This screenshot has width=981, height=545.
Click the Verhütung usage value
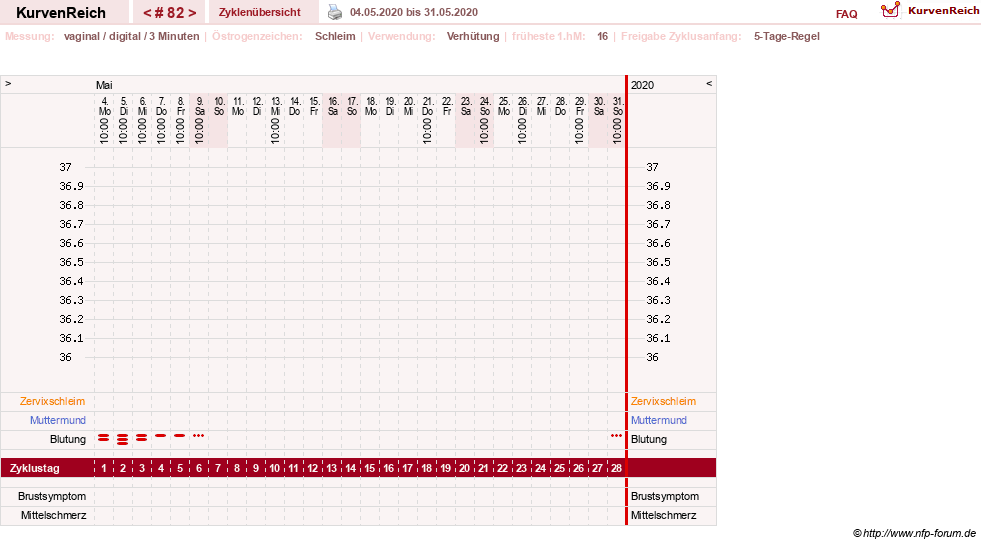click(x=473, y=36)
